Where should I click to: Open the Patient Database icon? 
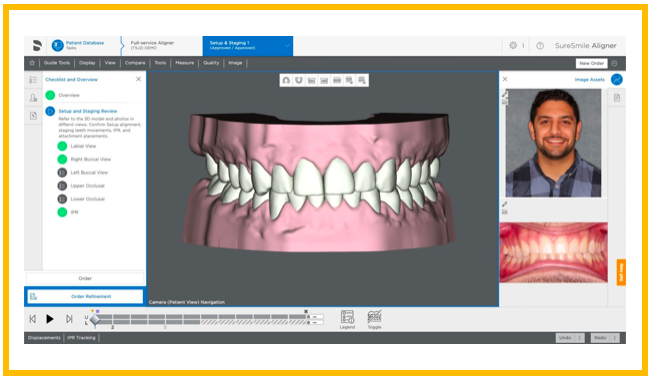click(x=58, y=45)
